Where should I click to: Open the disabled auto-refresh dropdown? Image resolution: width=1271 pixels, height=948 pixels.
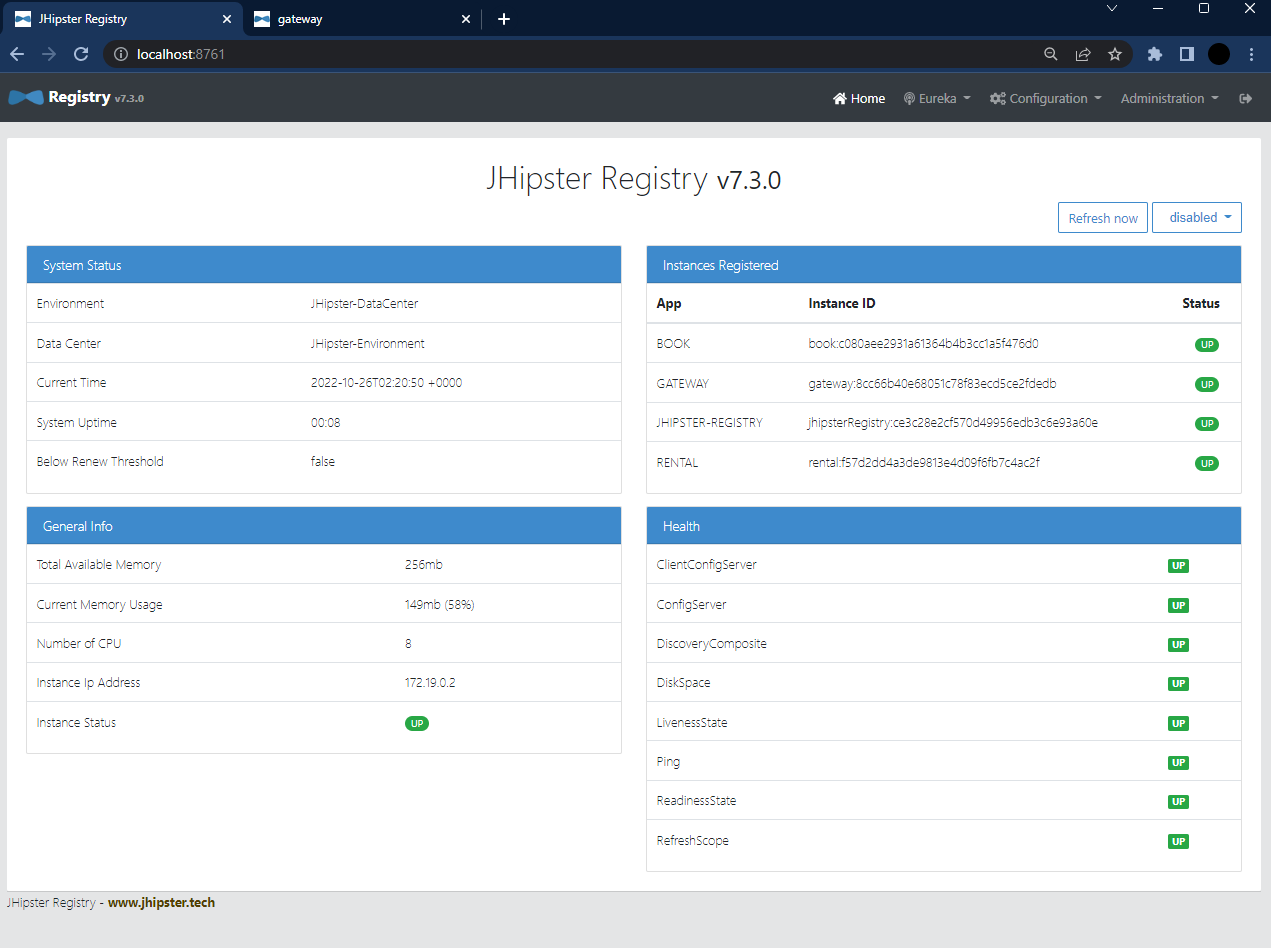[x=1197, y=217]
